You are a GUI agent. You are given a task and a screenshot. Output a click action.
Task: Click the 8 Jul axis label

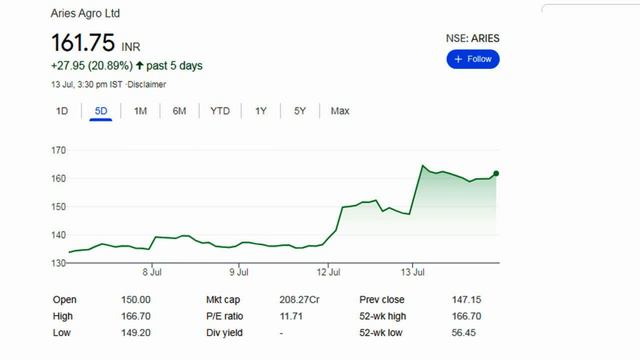152,272
